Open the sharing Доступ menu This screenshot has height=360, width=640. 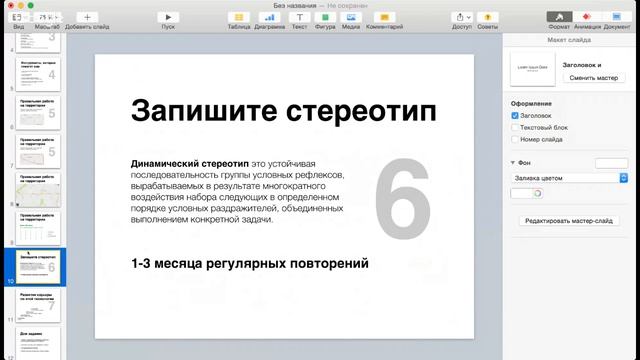(462, 17)
